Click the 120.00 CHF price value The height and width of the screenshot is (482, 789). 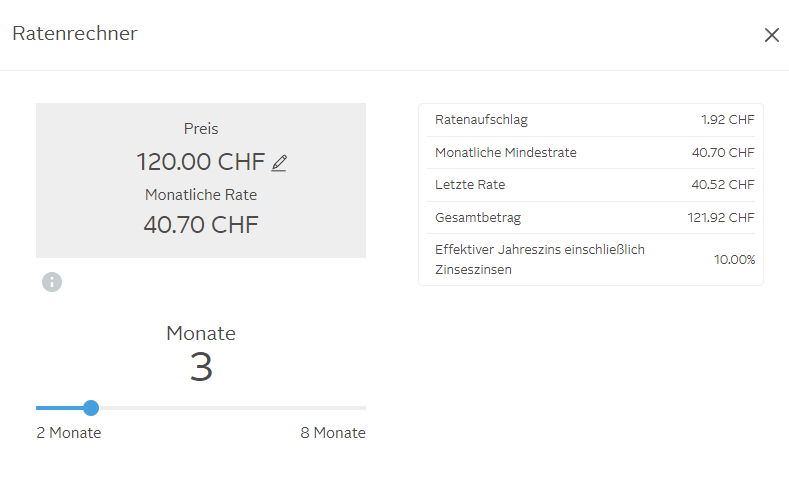(x=200, y=161)
